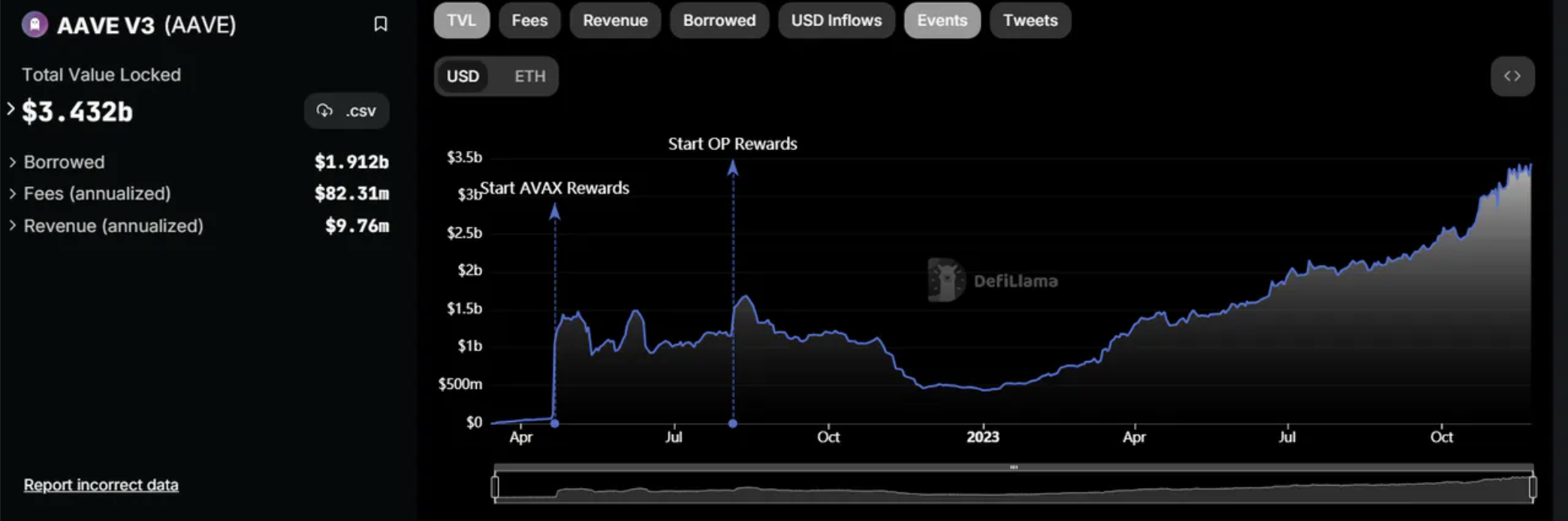Click the left handle of the range slider
The height and width of the screenshot is (521, 1568).
495,487
